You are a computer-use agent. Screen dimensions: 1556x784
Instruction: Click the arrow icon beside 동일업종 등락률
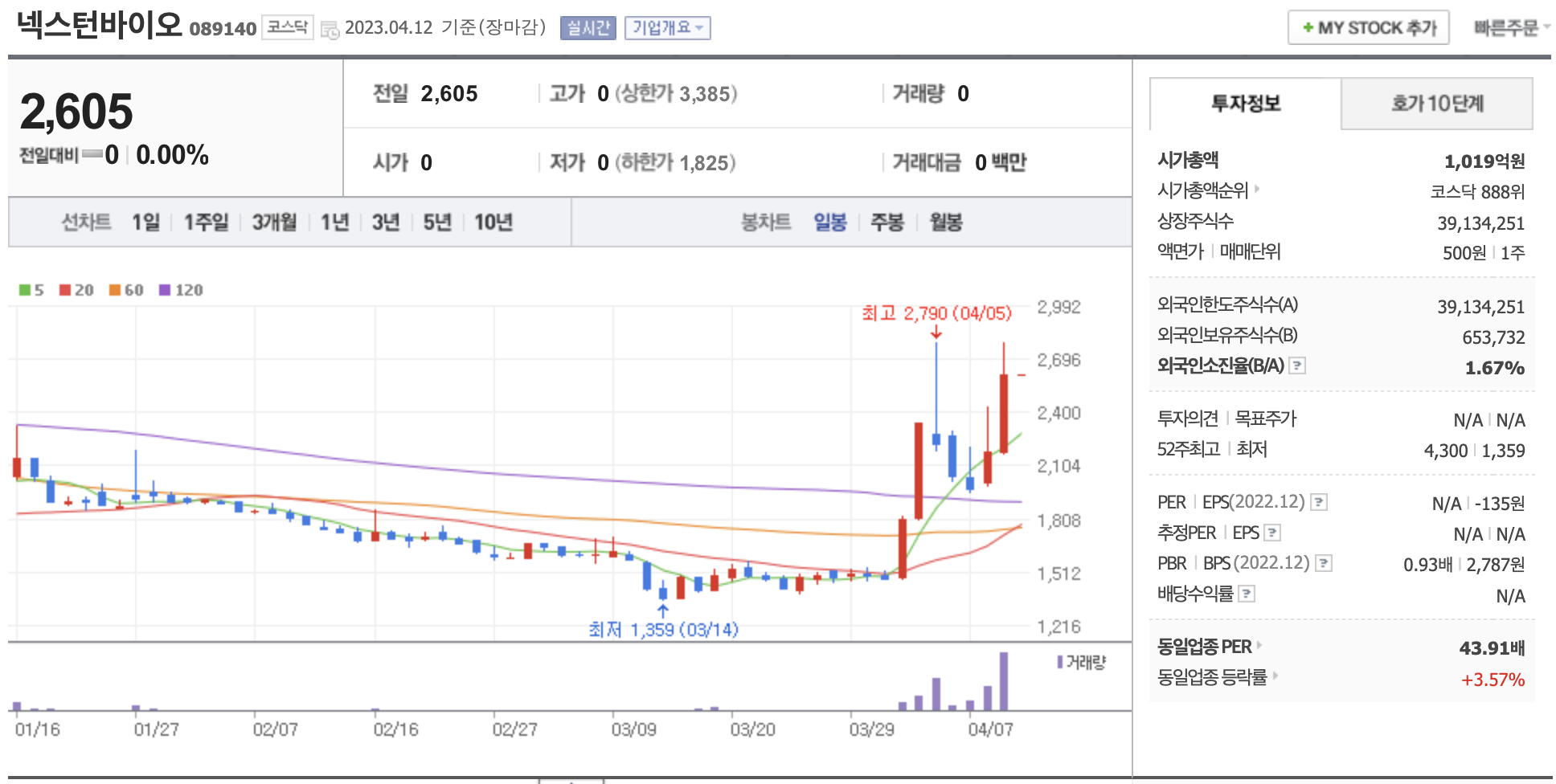tap(1276, 676)
